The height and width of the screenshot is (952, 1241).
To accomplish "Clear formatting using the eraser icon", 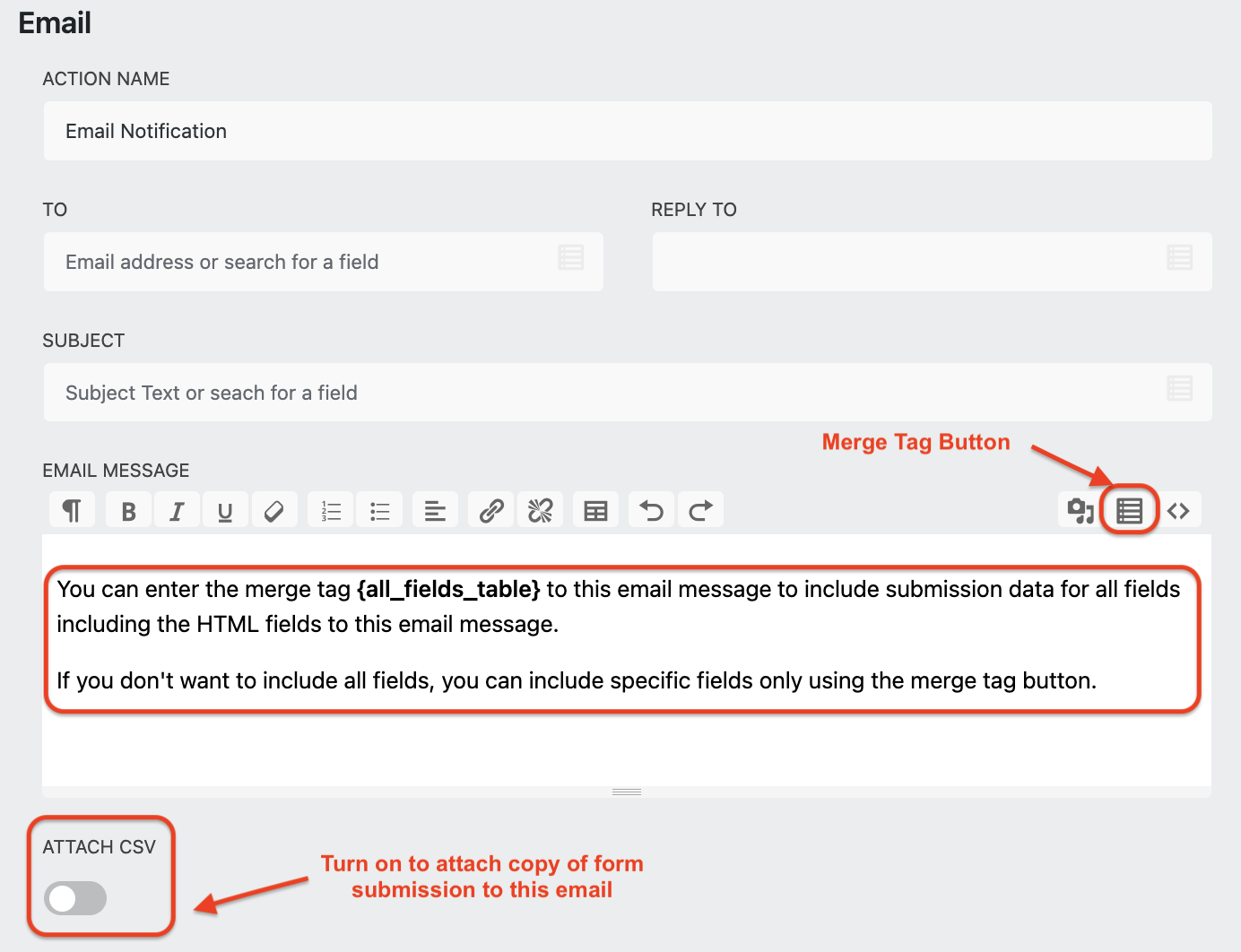I will click(x=274, y=509).
